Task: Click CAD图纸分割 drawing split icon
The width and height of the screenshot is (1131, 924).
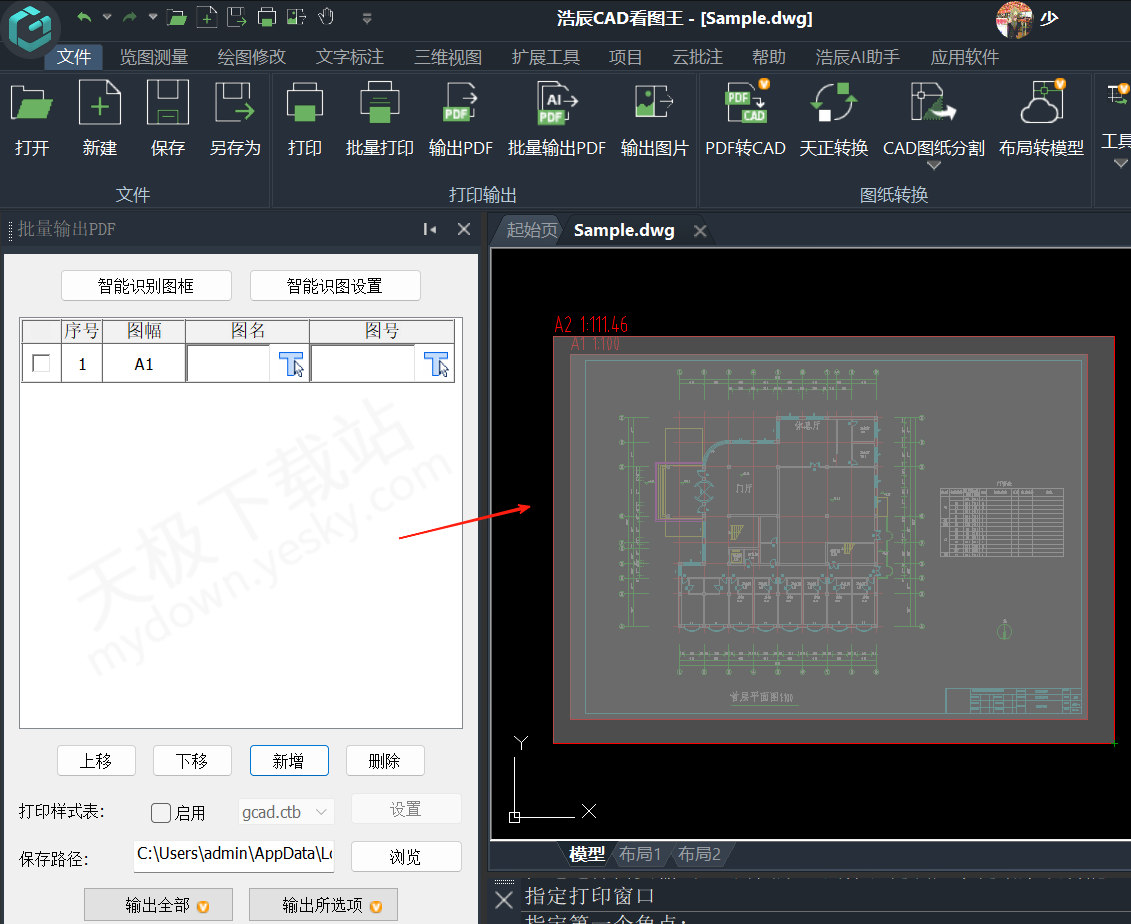Action: tap(933, 102)
